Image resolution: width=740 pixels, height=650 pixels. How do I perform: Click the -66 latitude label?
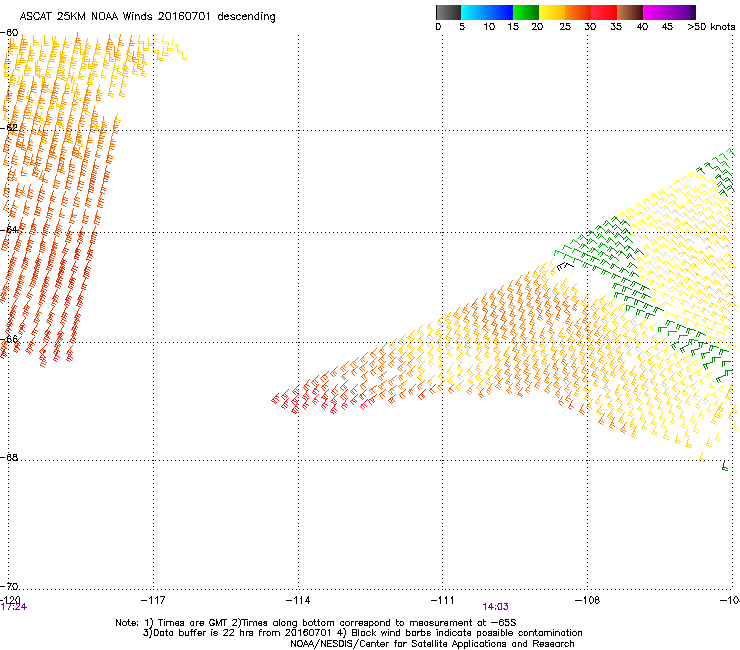(9, 339)
